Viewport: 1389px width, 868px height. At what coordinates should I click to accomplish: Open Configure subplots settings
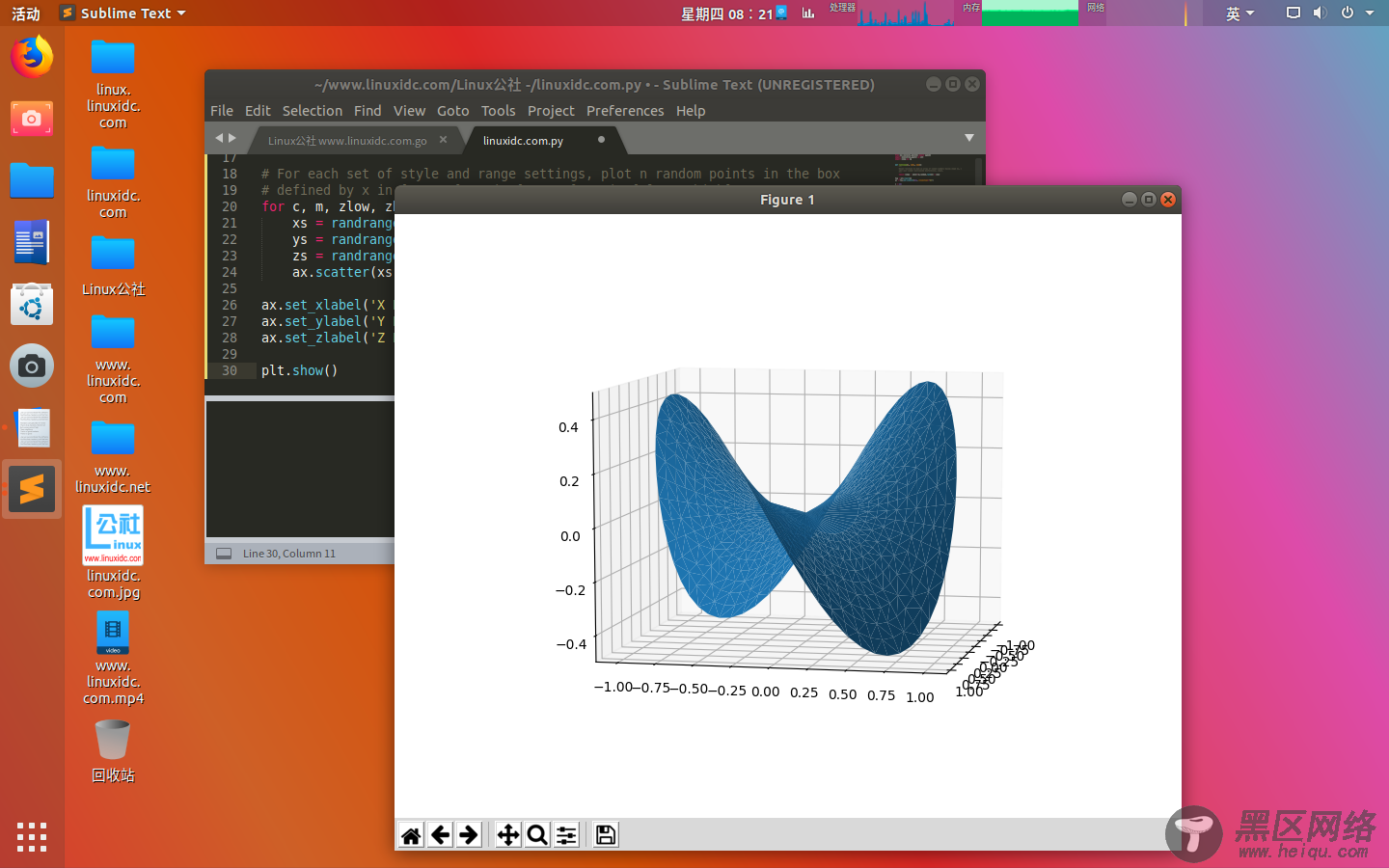tap(566, 835)
